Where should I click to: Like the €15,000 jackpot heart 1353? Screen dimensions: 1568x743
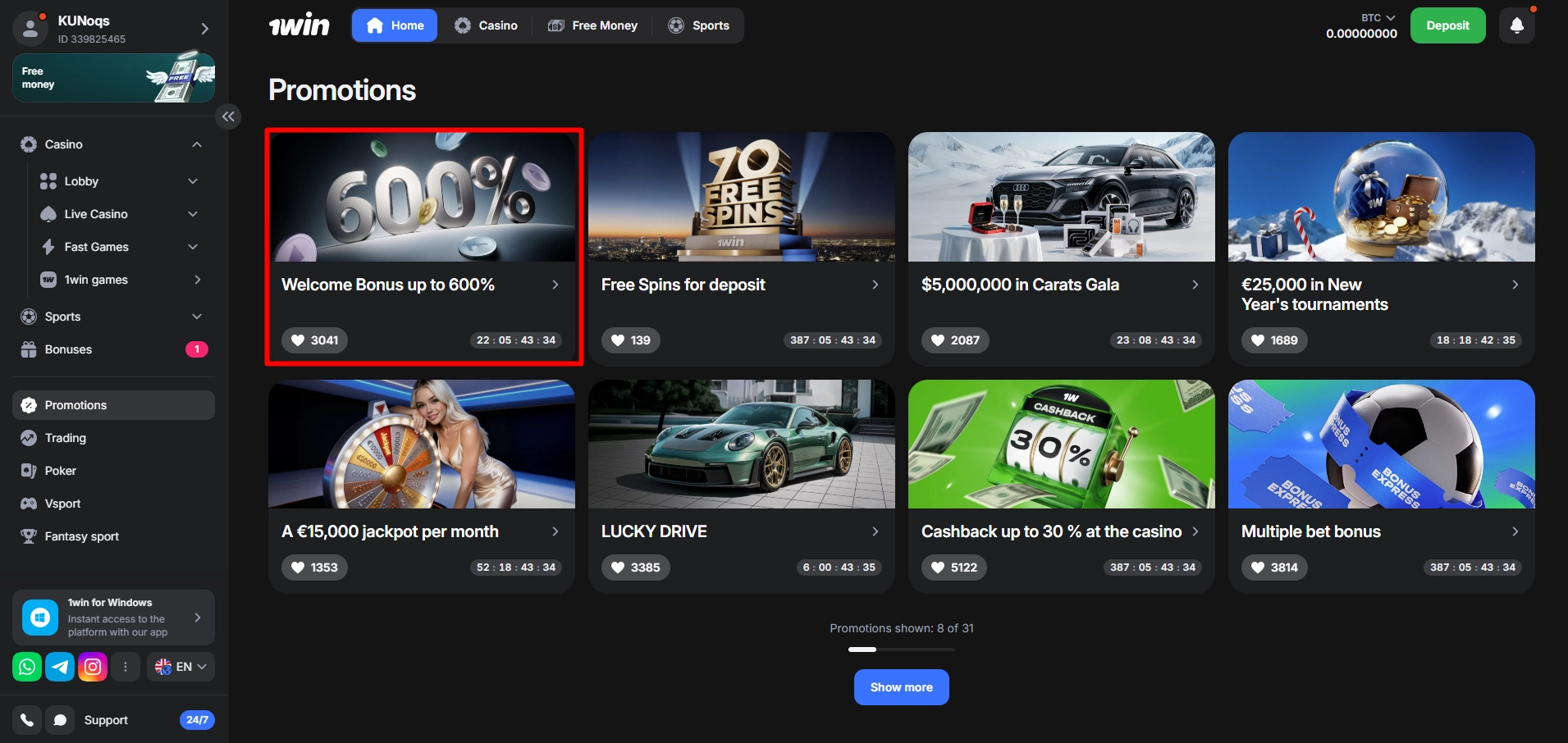click(314, 568)
